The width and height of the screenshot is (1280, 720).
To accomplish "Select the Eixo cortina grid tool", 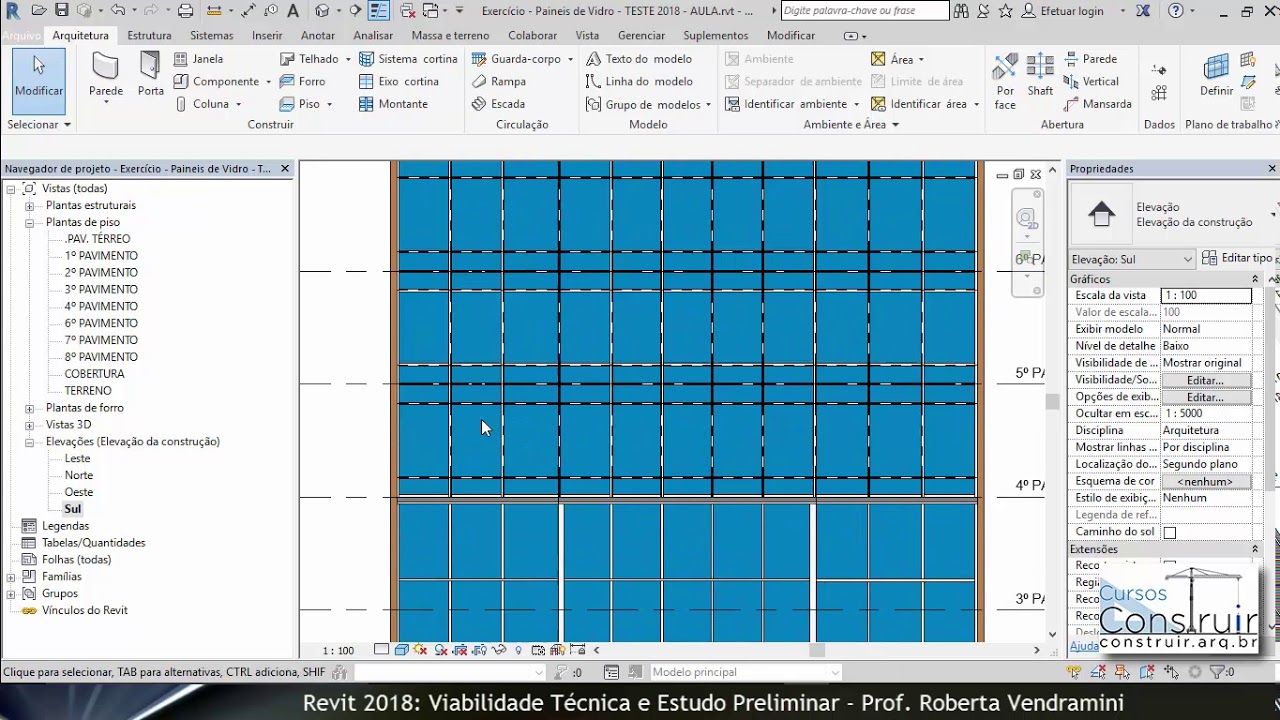I will pos(399,81).
